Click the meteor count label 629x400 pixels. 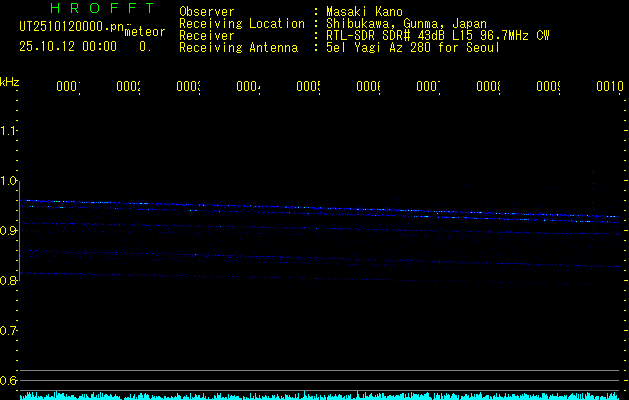point(144,32)
